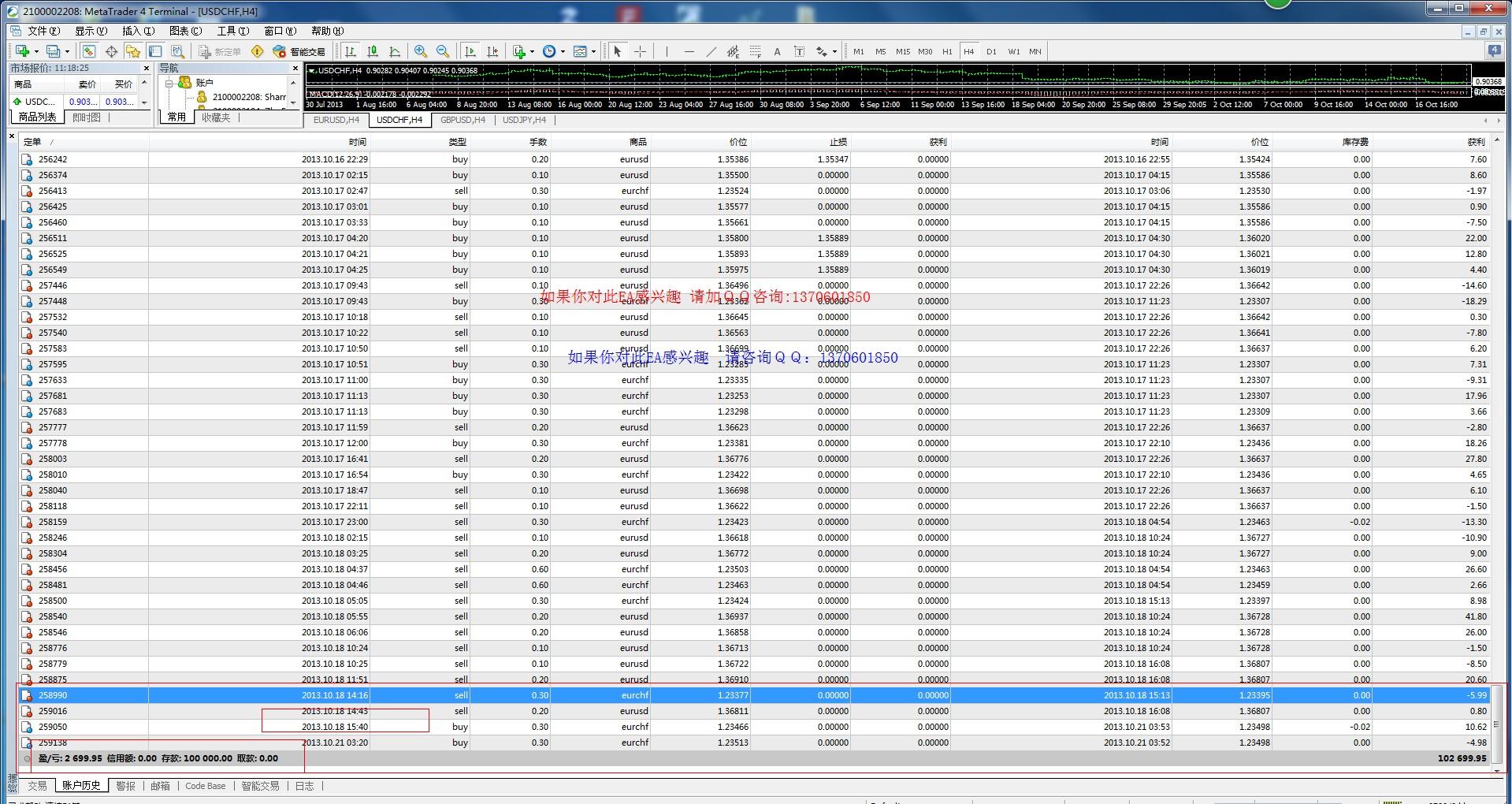
Task: Toggle the Terminal panel icon
Action: [x=155, y=51]
